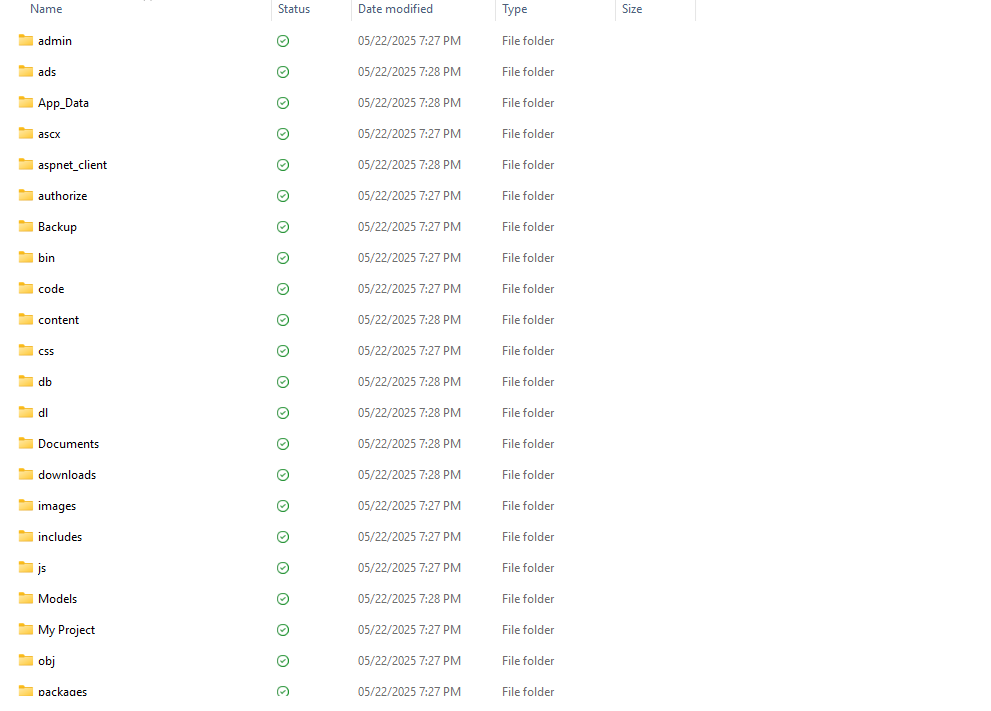Click the Size column header
The image size is (991, 711).
[x=632, y=9]
